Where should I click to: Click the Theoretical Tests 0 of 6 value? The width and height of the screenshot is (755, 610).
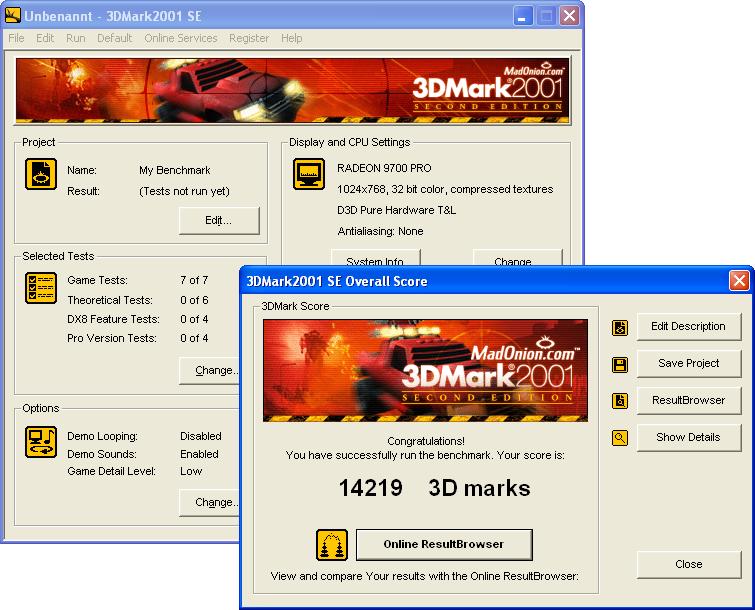[x=194, y=300]
